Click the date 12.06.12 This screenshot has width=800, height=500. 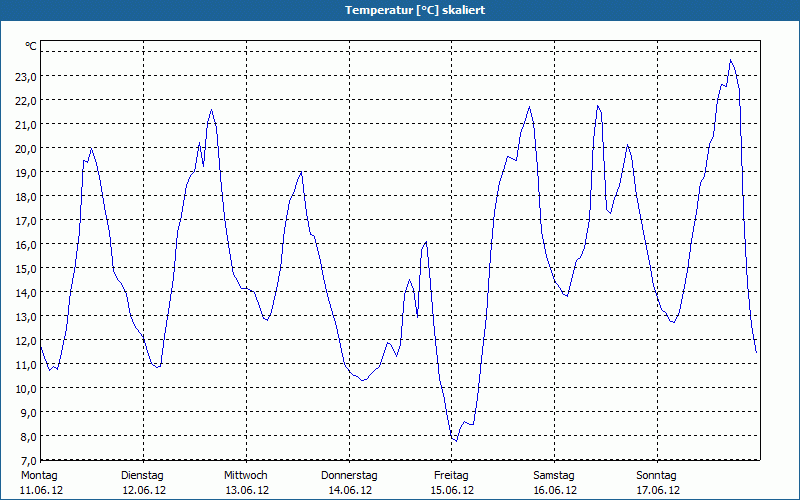click(144, 490)
